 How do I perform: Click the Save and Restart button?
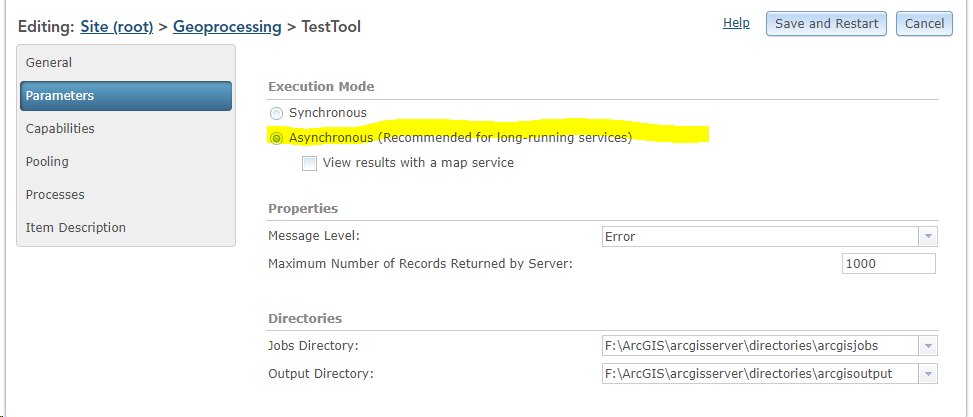(826, 24)
